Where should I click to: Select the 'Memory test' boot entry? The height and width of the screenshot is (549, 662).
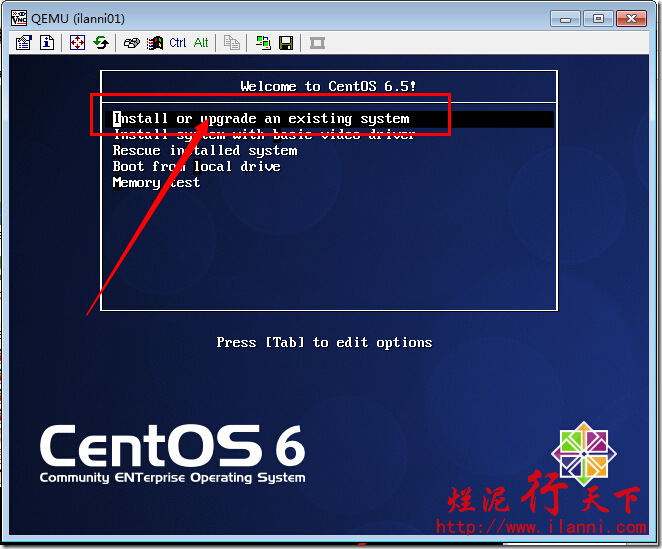click(x=156, y=183)
